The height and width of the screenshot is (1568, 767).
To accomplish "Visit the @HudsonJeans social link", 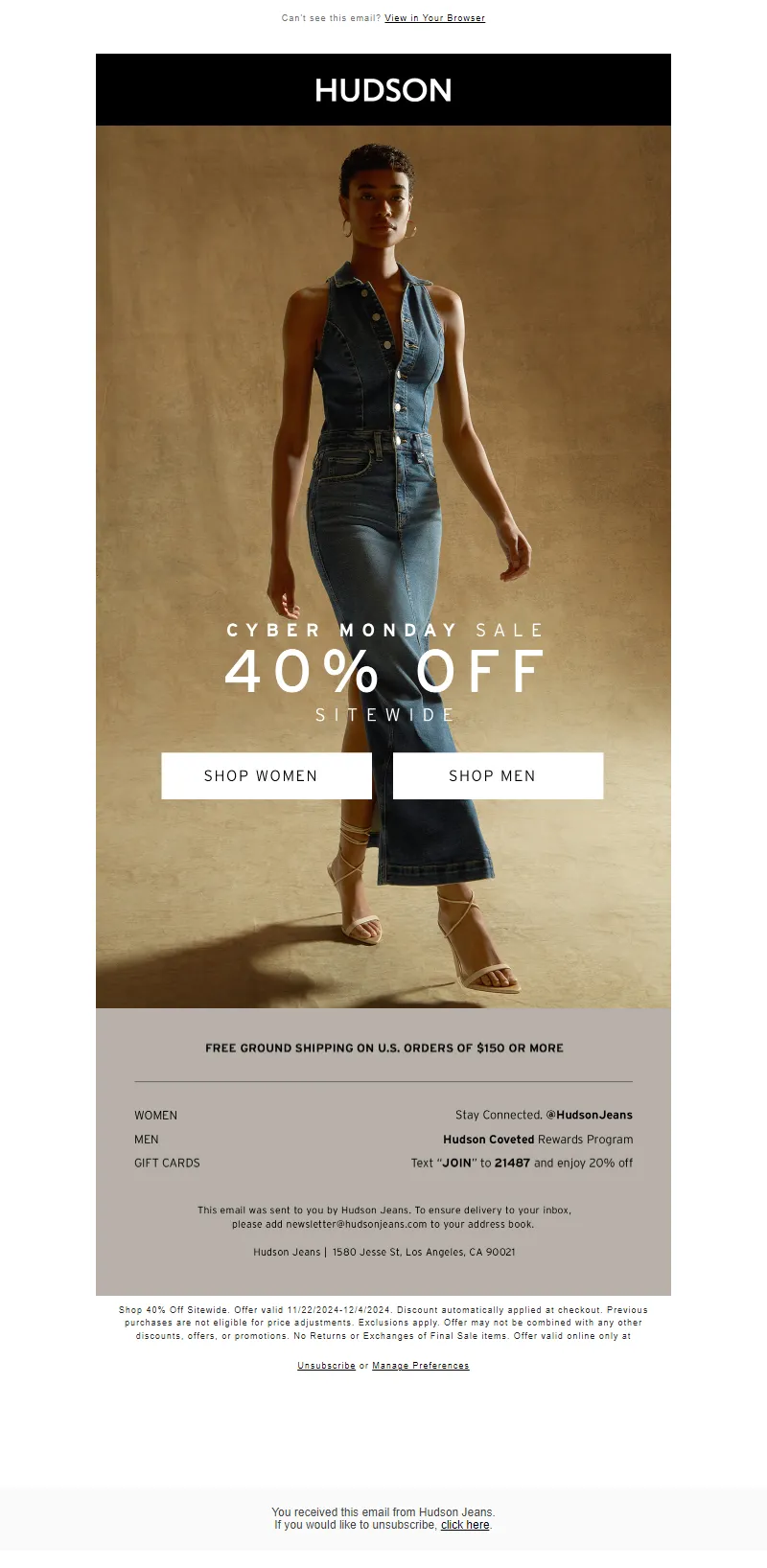I will [589, 1115].
